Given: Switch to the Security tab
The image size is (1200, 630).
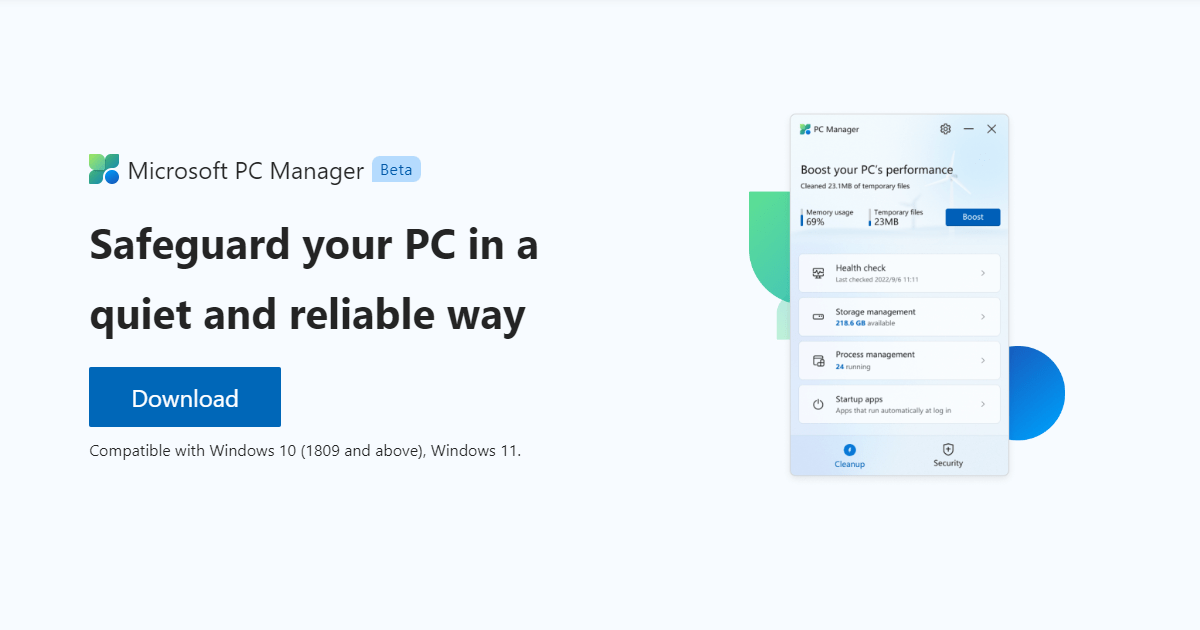Looking at the screenshot, I should (948, 456).
